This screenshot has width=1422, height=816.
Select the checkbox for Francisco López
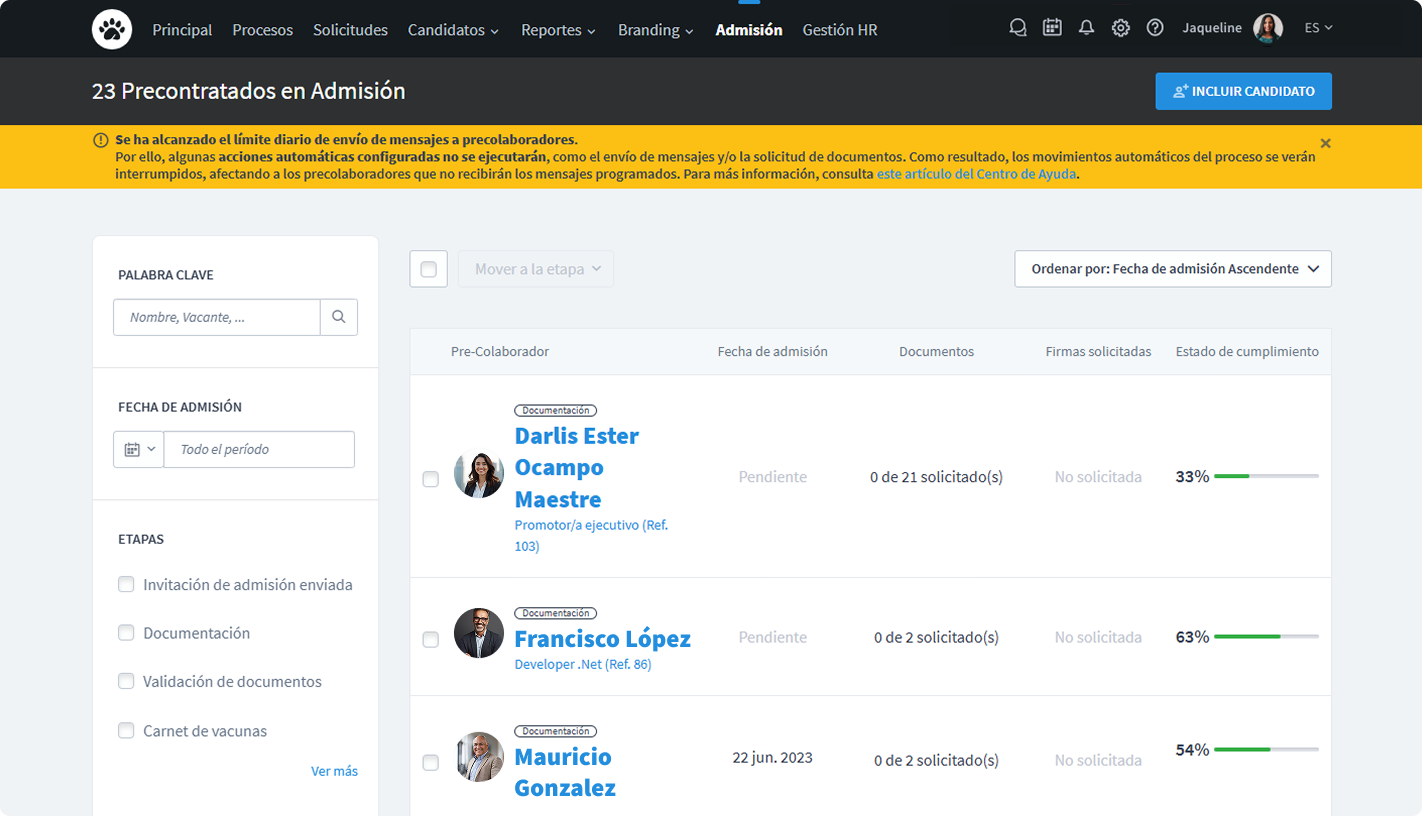430,639
